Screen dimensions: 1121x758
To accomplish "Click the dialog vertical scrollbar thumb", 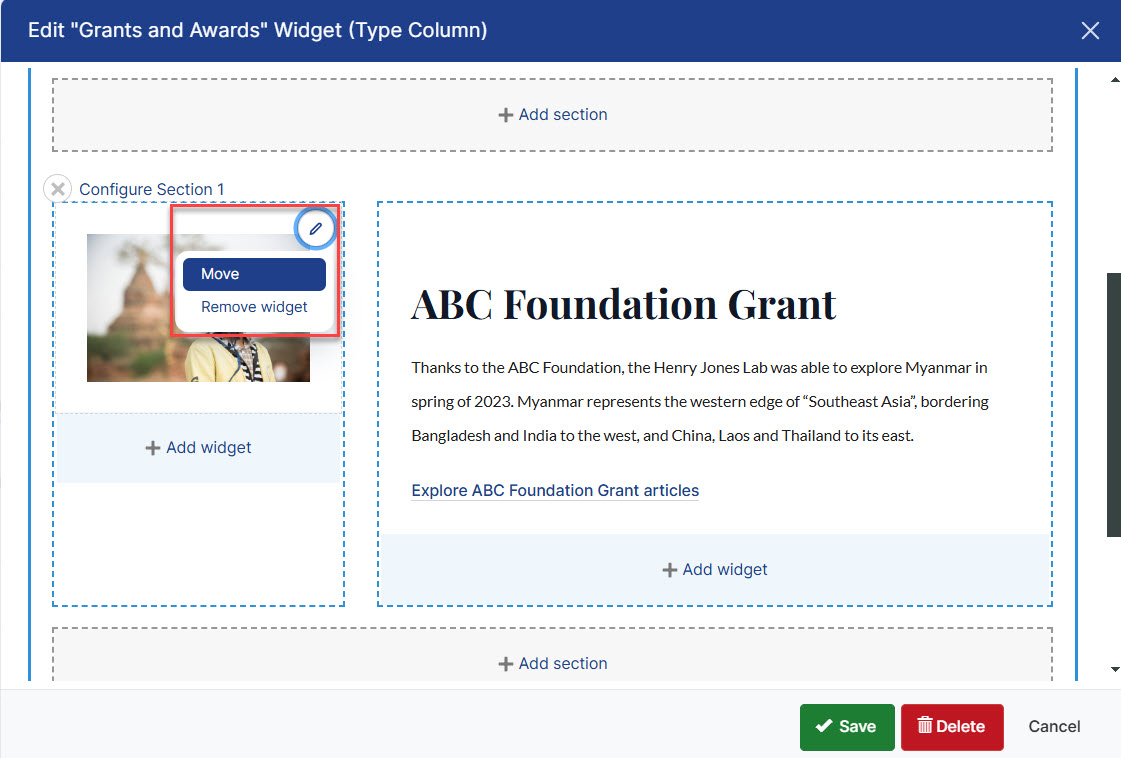I will point(1113,404).
